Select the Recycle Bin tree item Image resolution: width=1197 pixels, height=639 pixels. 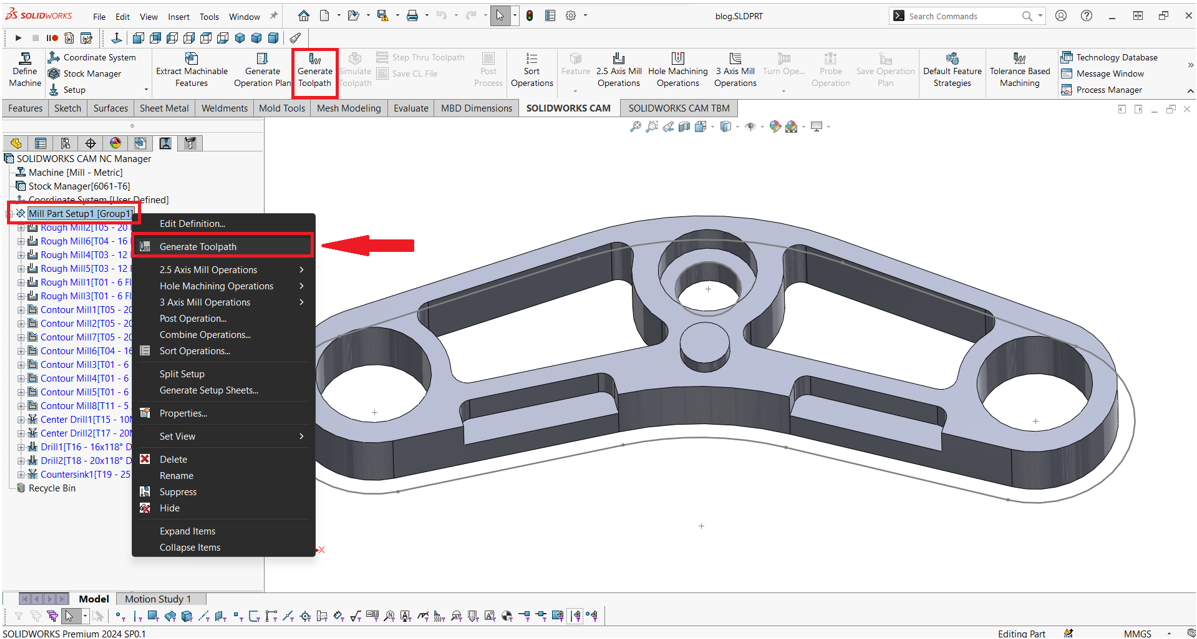(51, 488)
